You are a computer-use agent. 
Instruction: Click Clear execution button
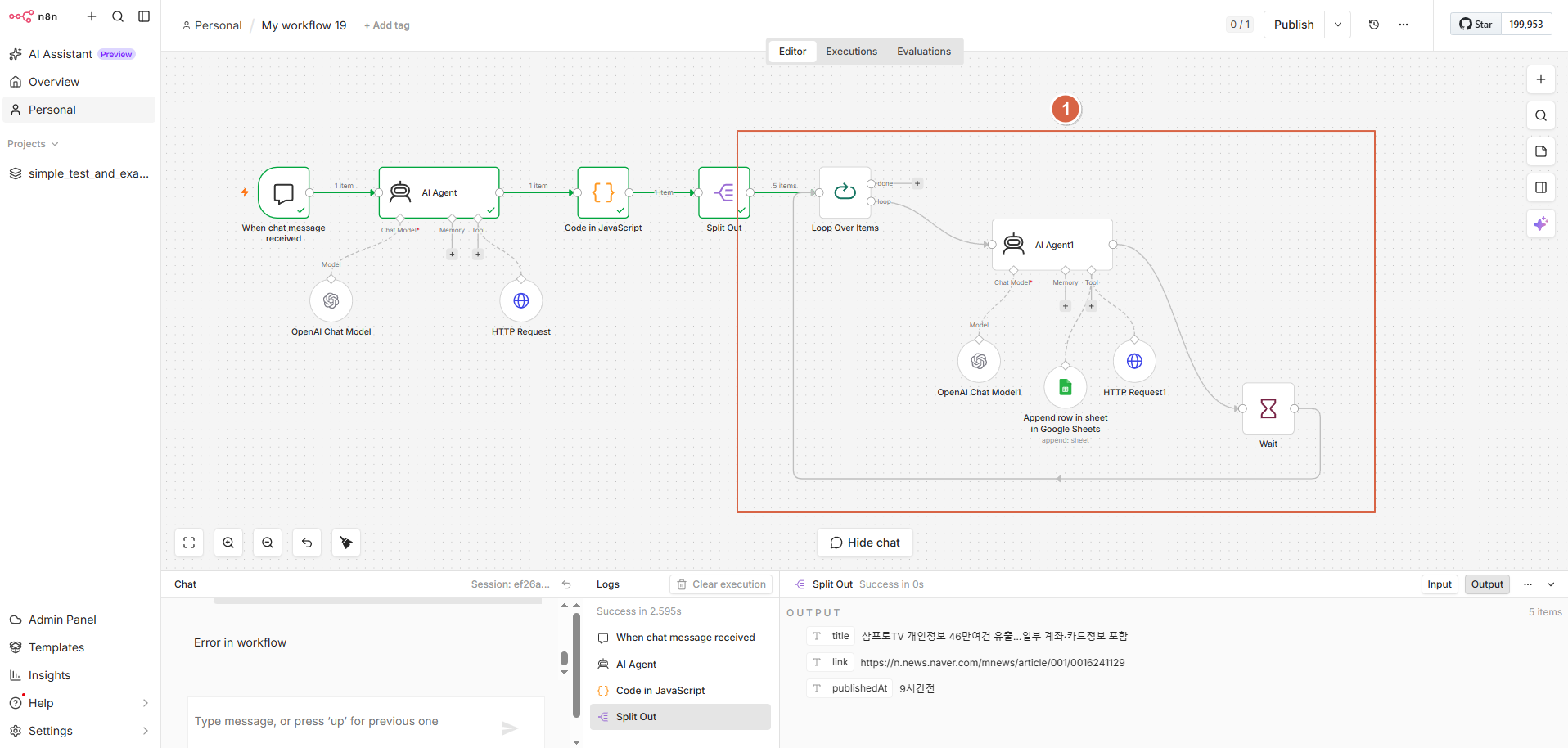(x=721, y=584)
